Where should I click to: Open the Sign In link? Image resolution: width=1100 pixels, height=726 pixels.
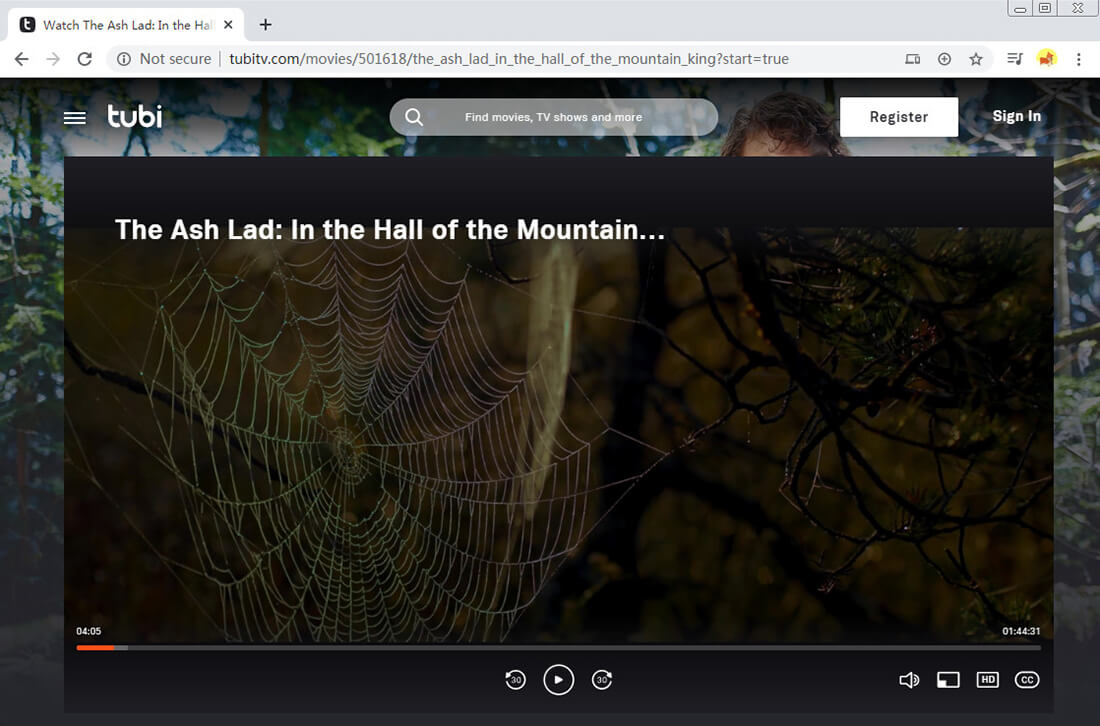(x=1017, y=116)
